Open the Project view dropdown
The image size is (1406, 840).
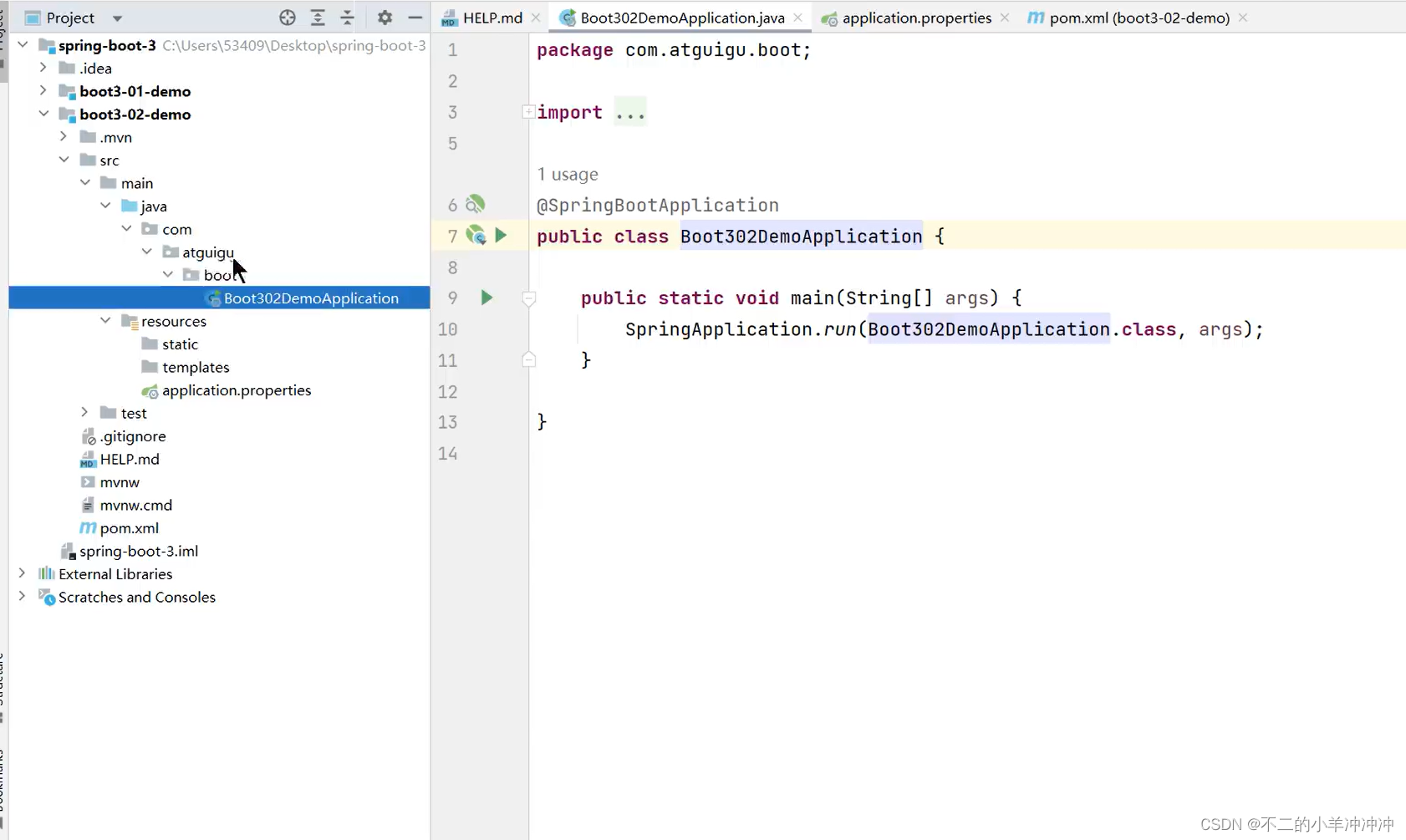pos(116,17)
